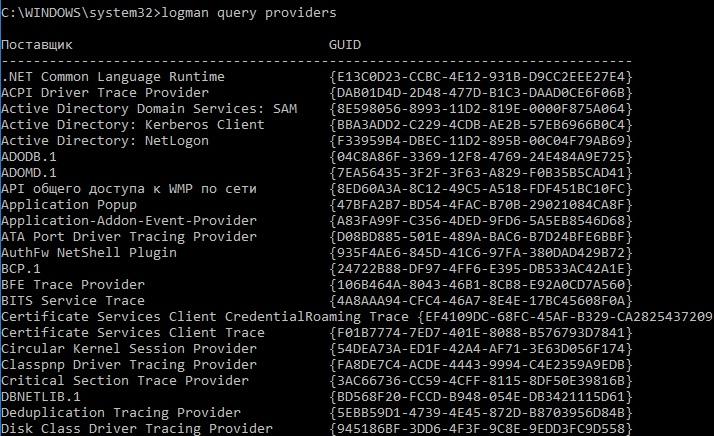Click the Application Popup provider name
This screenshot has width=714, height=436.
[69, 205]
